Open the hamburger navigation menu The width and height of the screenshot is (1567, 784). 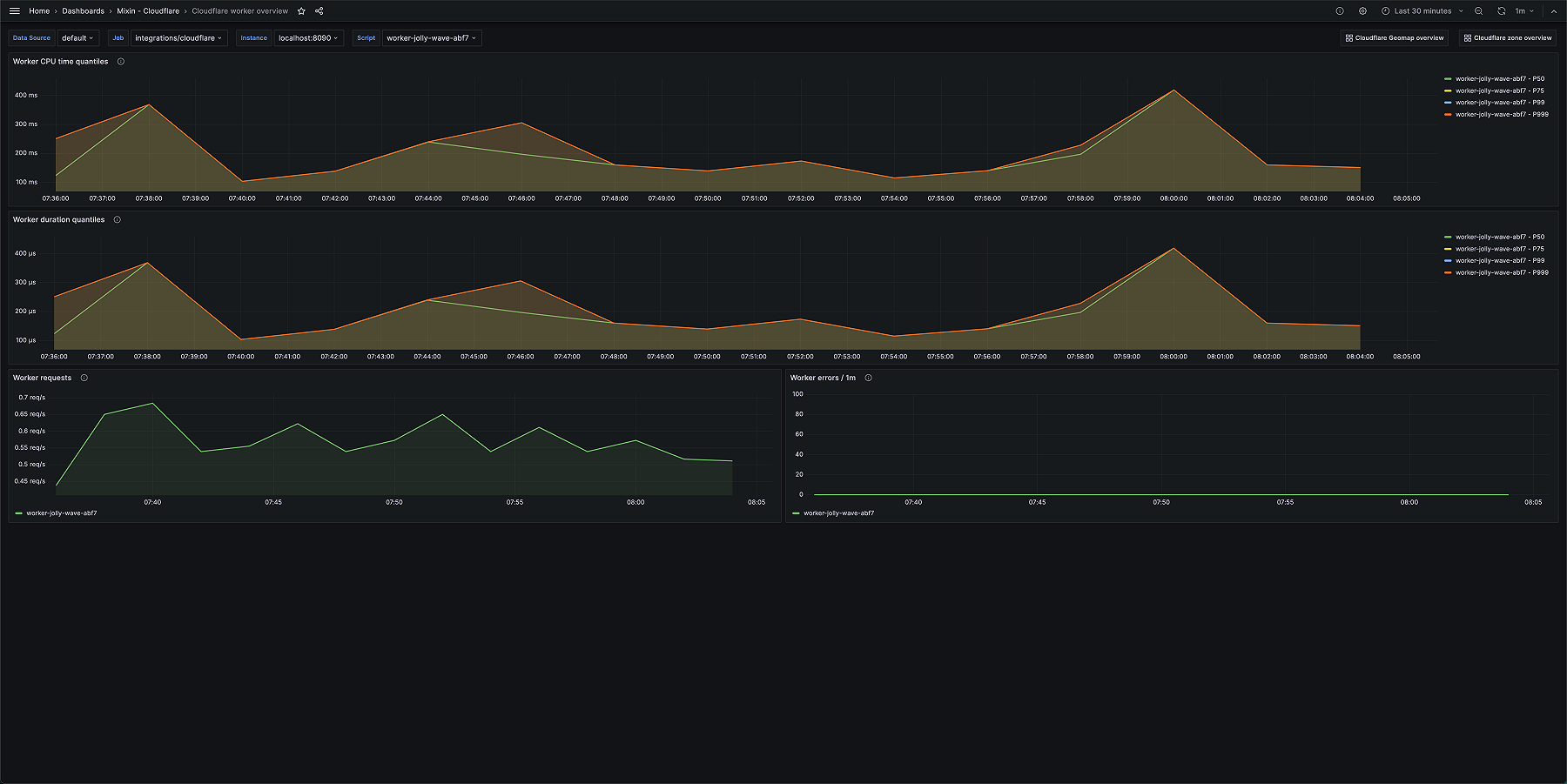click(14, 10)
